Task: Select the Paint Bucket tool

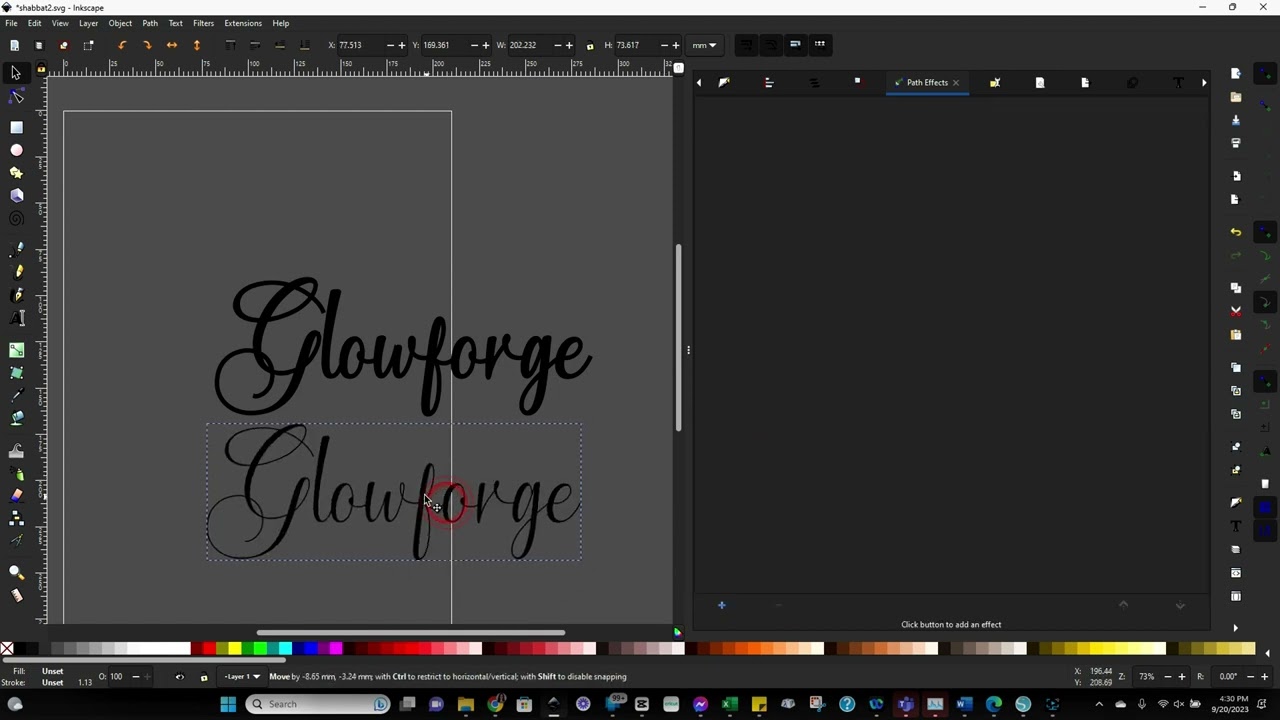Action: click(x=16, y=418)
